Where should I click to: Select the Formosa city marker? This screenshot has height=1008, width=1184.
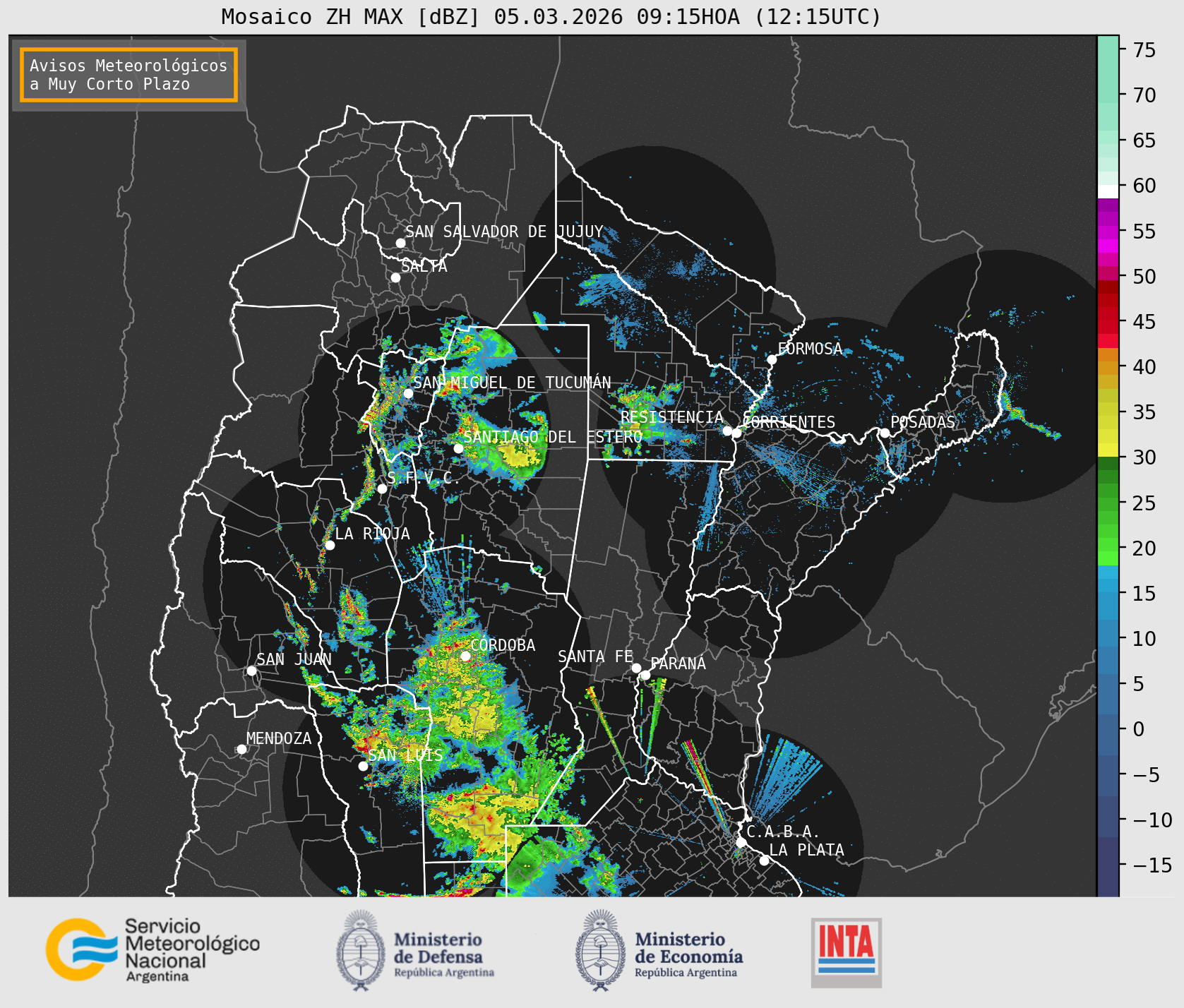click(x=772, y=359)
